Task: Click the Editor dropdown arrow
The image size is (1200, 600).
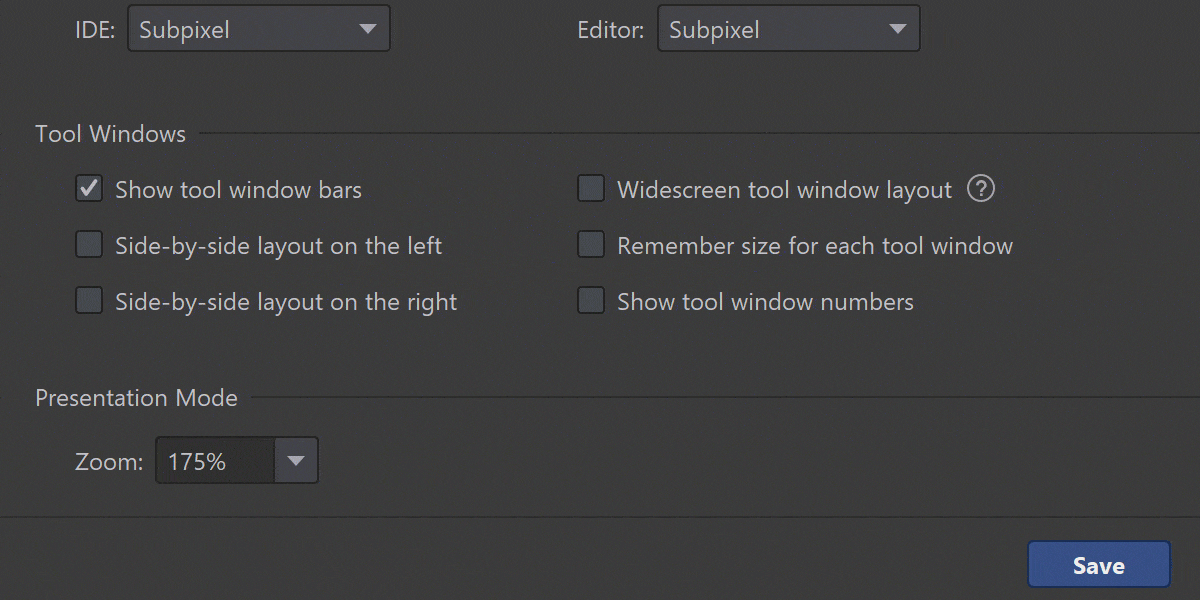Action: tap(898, 28)
